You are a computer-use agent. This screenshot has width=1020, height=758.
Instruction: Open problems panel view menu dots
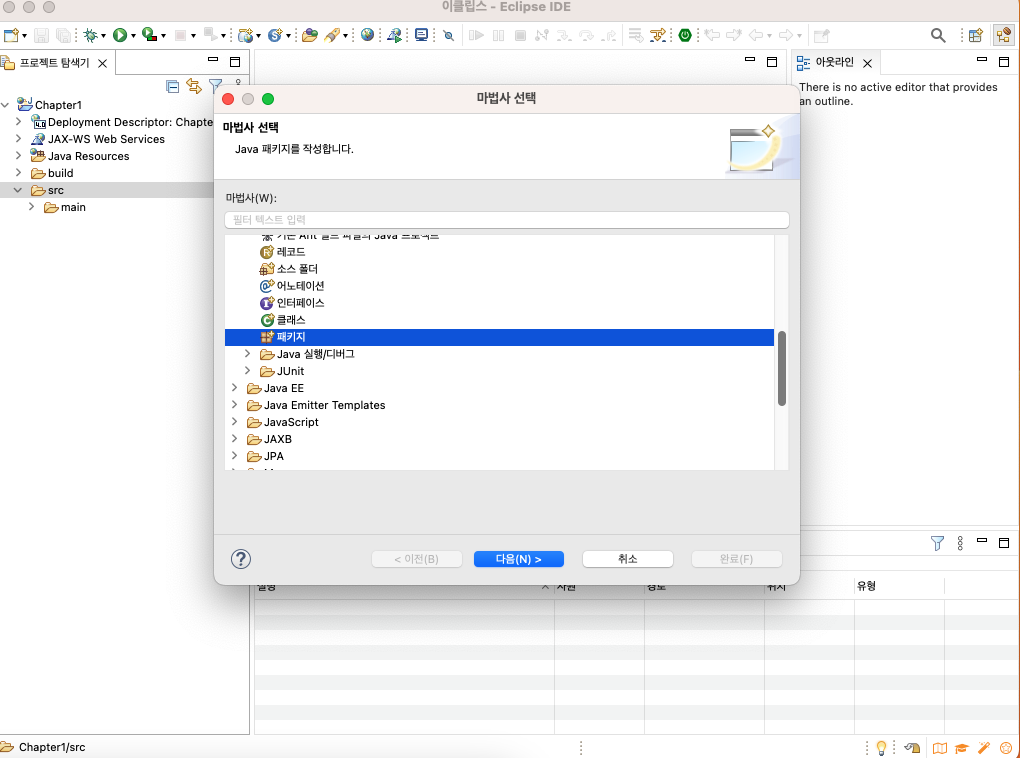[x=960, y=543]
